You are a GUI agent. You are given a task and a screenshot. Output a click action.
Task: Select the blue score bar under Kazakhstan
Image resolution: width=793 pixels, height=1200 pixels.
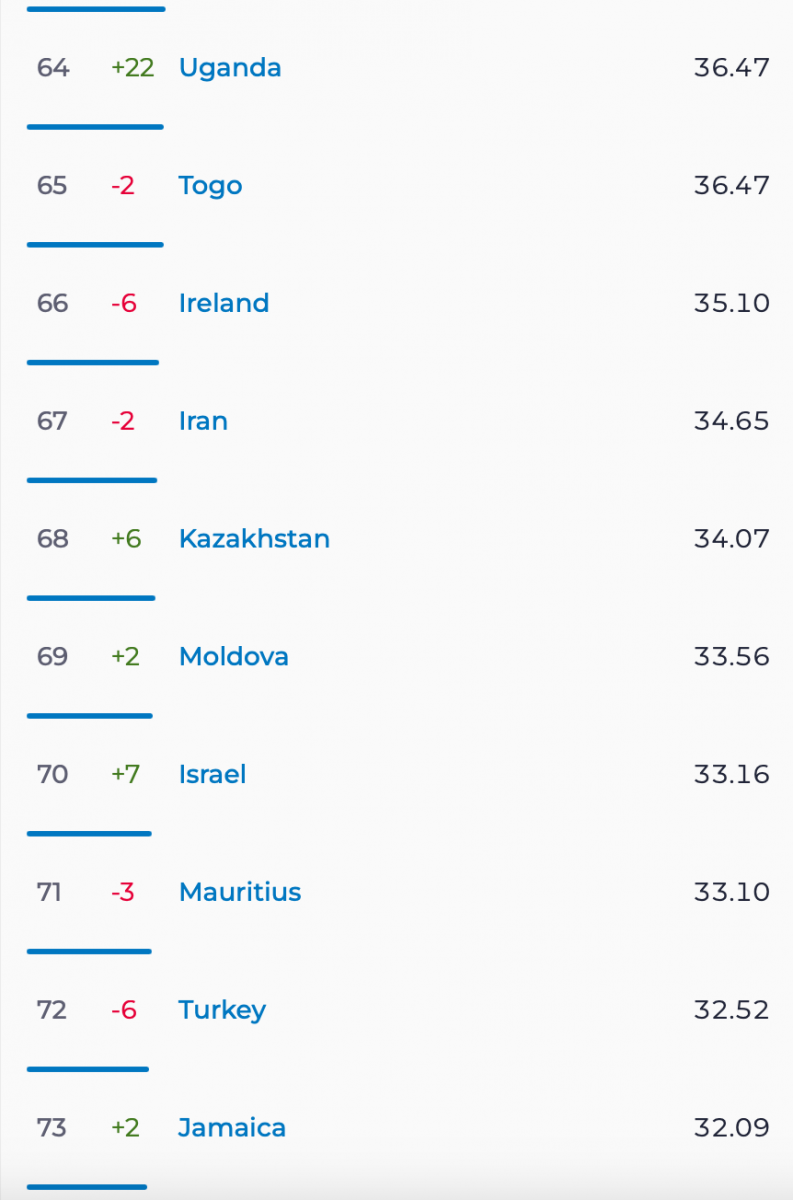tap(91, 598)
